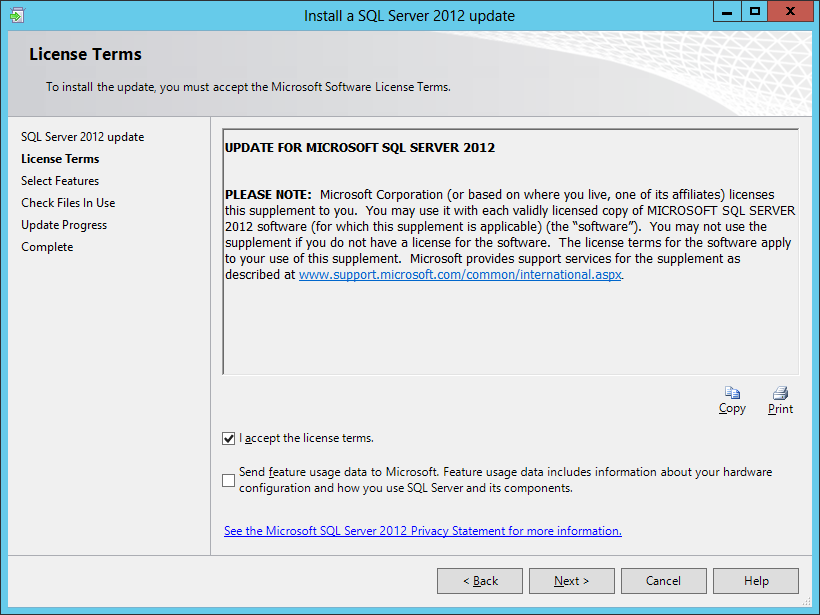Open the SQL Server 2012 Privacy Statement link

(x=423, y=531)
